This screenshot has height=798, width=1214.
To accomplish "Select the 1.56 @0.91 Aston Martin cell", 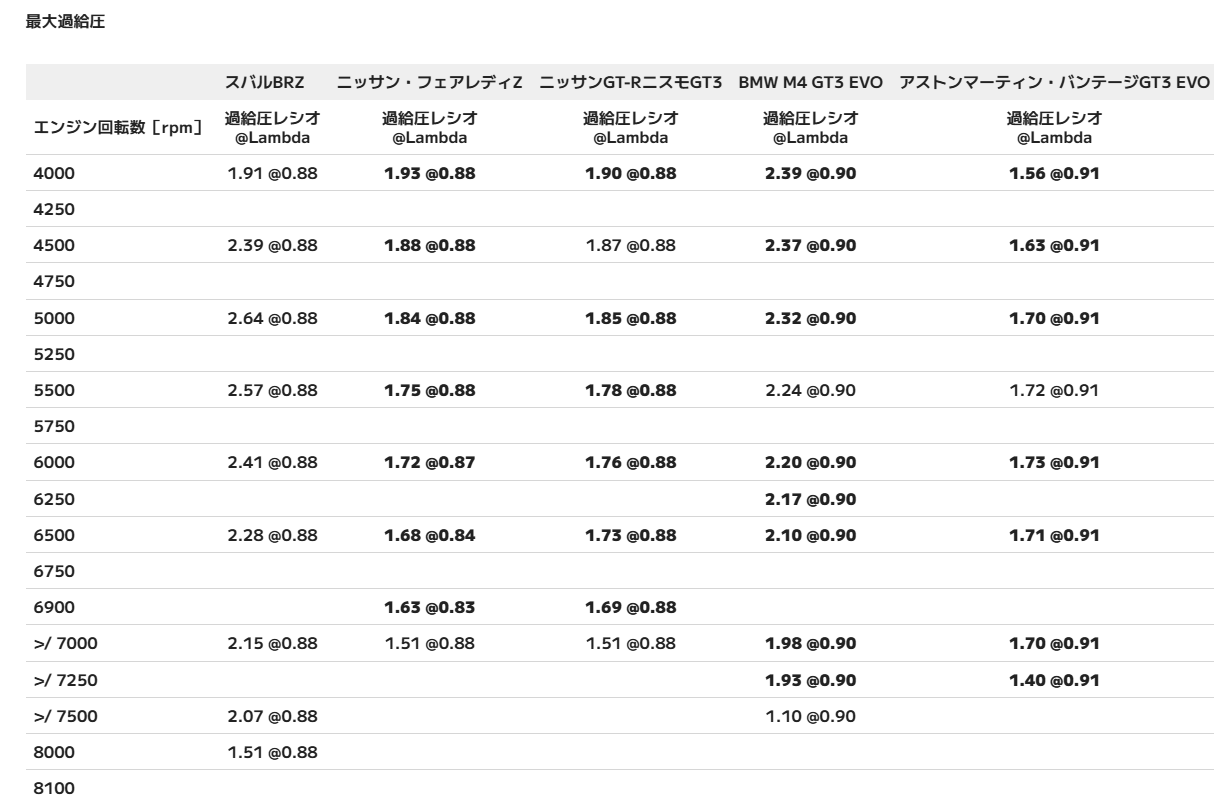I will click(x=1054, y=173).
